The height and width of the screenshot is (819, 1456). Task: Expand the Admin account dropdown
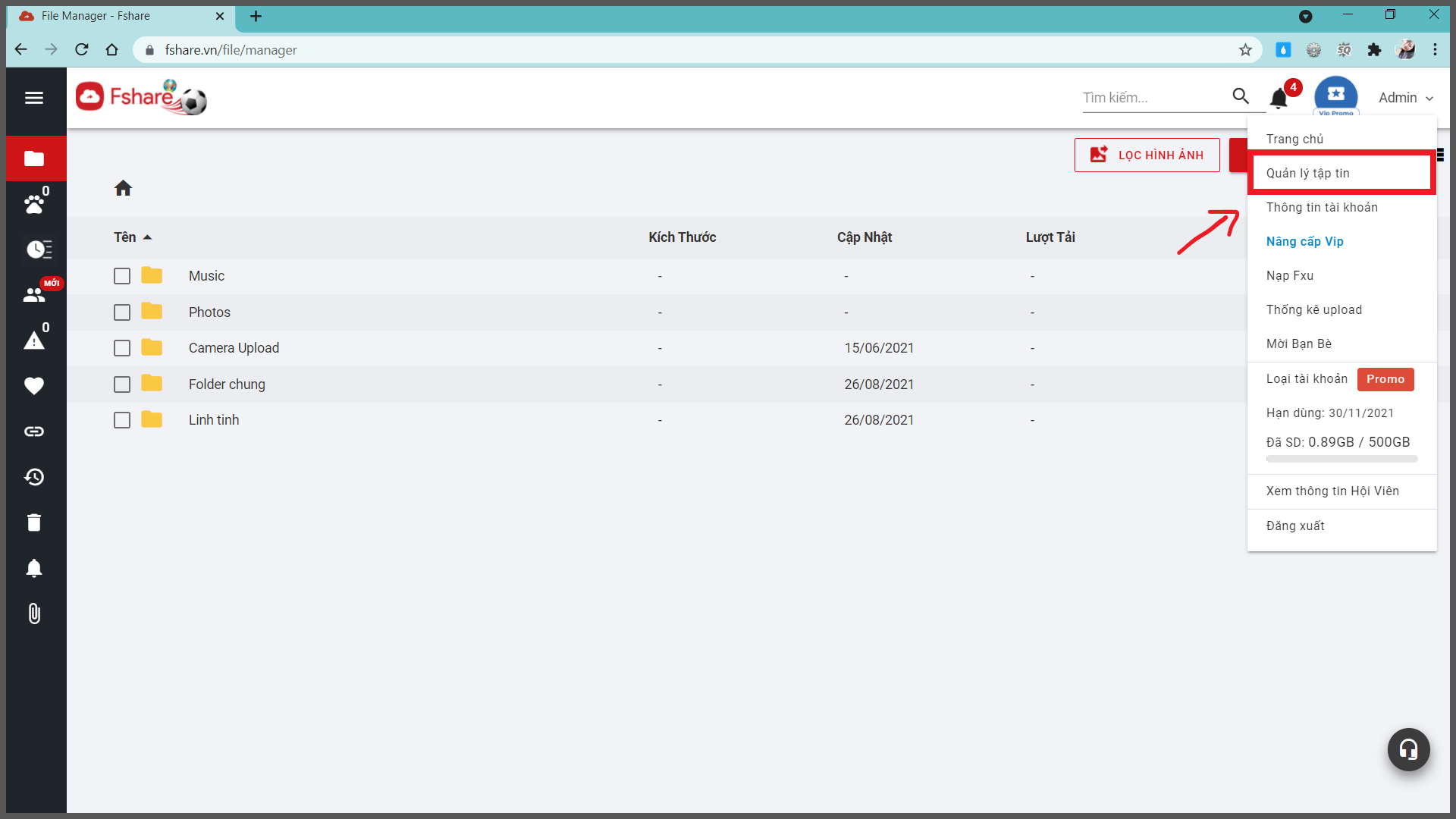coord(1405,98)
